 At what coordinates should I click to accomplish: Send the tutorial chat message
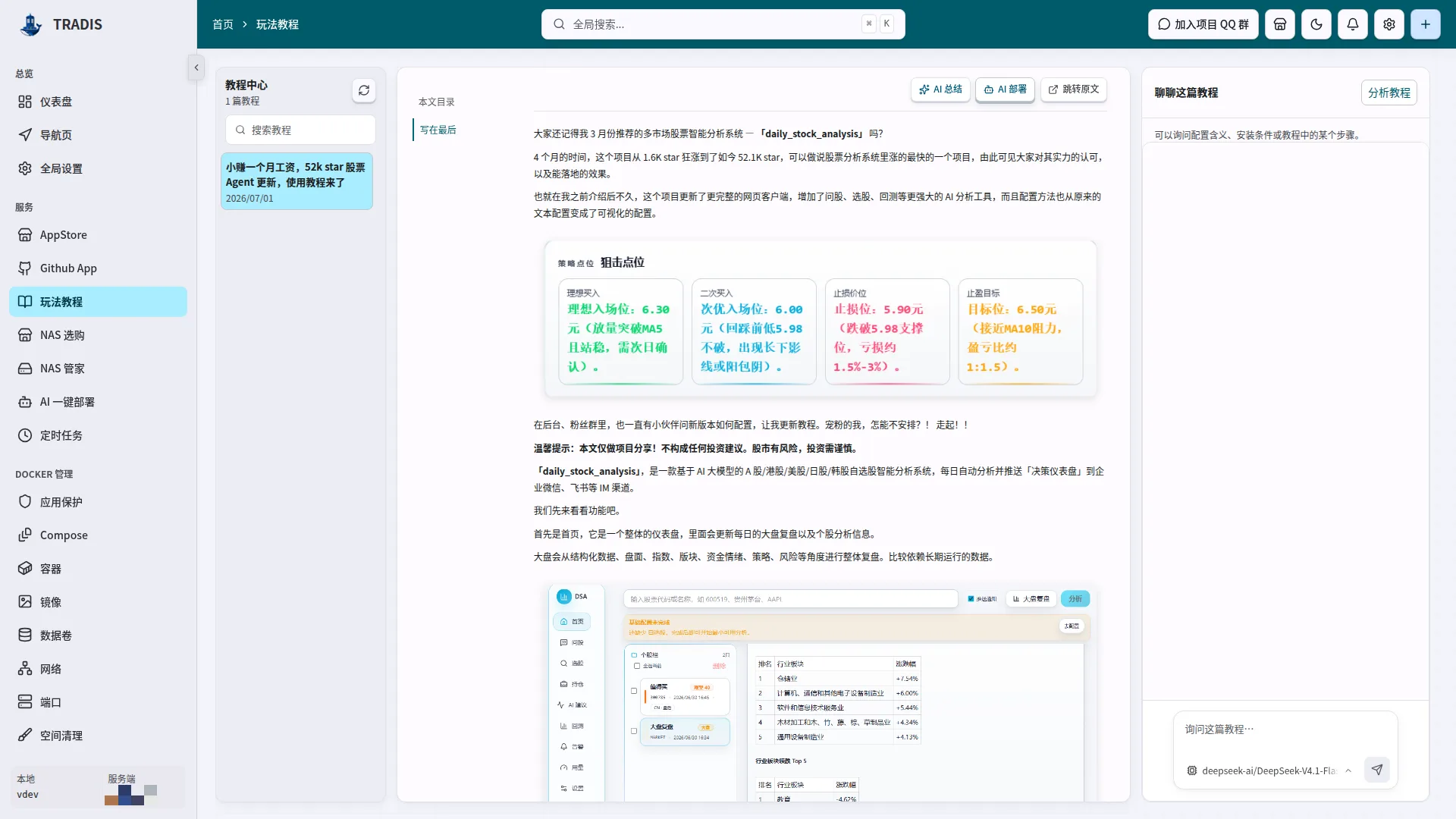pos(1377,770)
